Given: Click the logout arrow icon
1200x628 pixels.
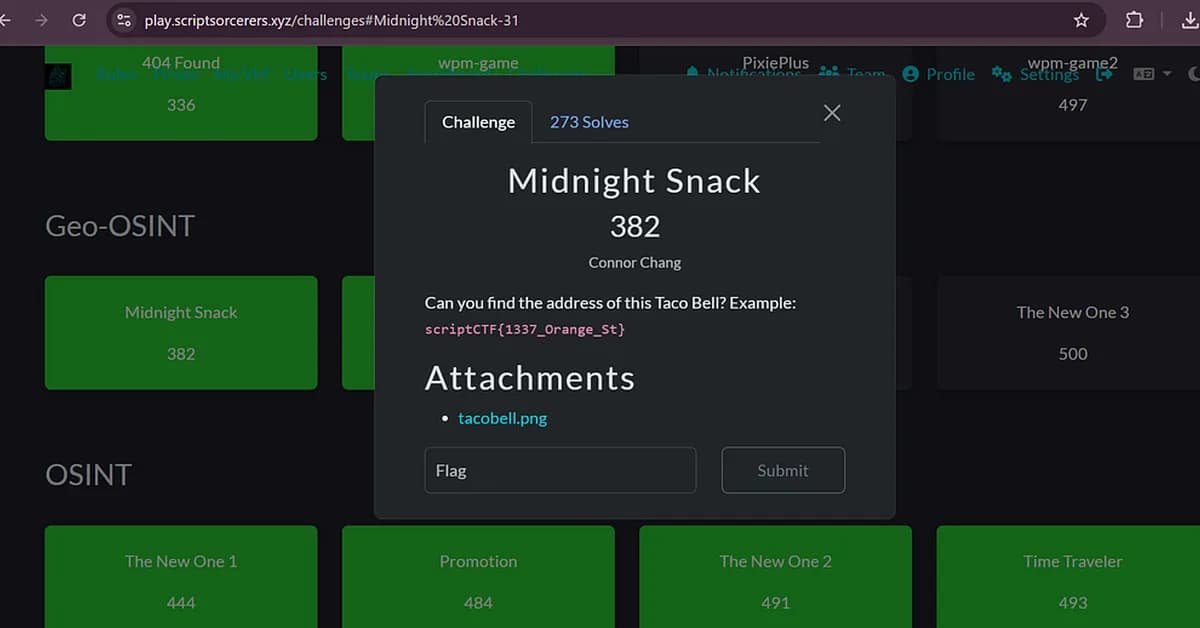Looking at the screenshot, I should (1104, 74).
